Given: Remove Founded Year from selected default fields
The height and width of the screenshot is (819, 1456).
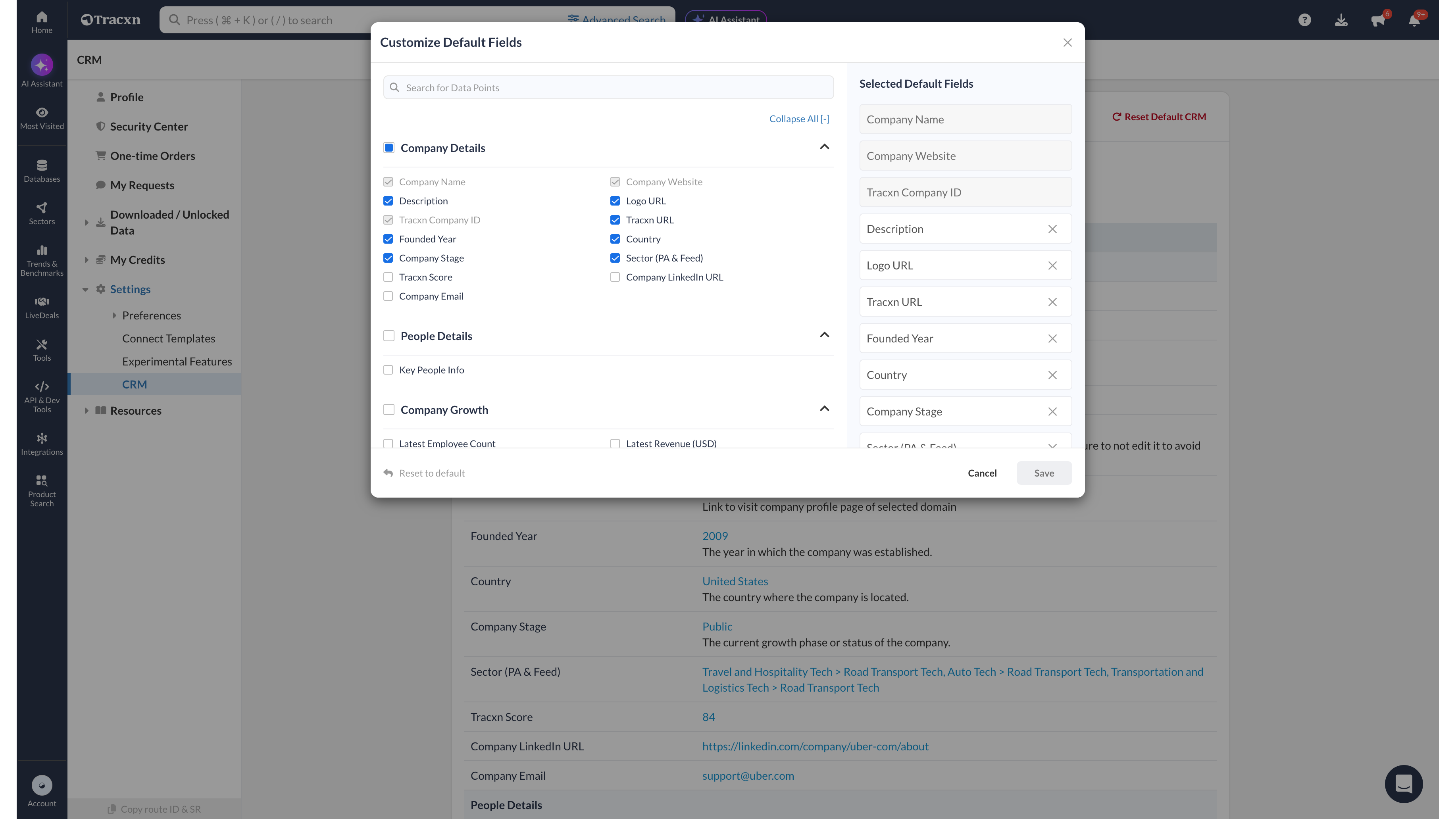Looking at the screenshot, I should [x=1052, y=338].
